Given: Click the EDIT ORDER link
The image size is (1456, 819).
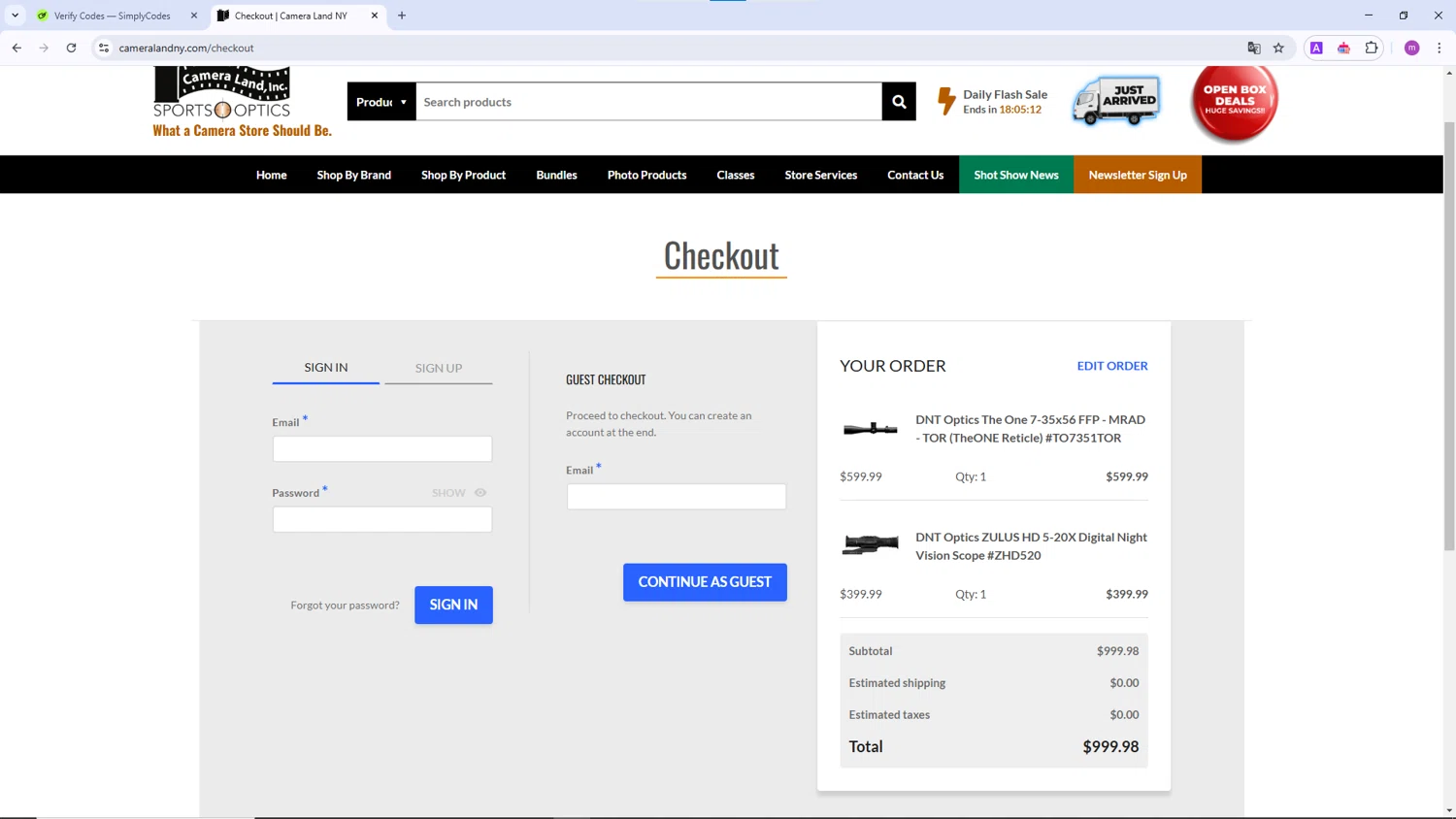Looking at the screenshot, I should coord(1112,366).
